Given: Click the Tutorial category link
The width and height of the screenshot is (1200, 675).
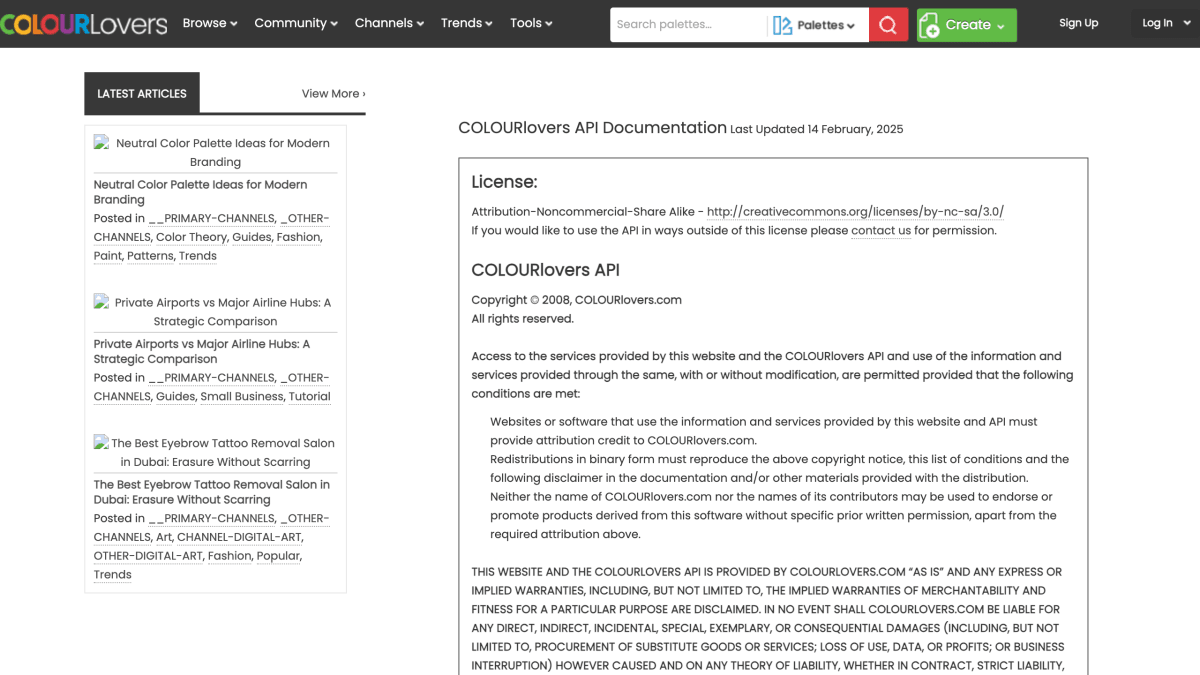Looking at the screenshot, I should (x=310, y=396).
